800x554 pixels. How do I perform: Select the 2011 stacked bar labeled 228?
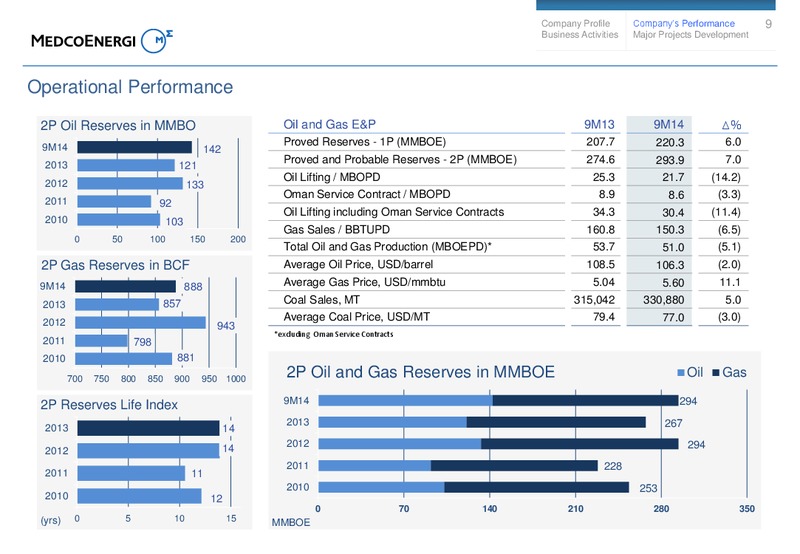(x=458, y=466)
